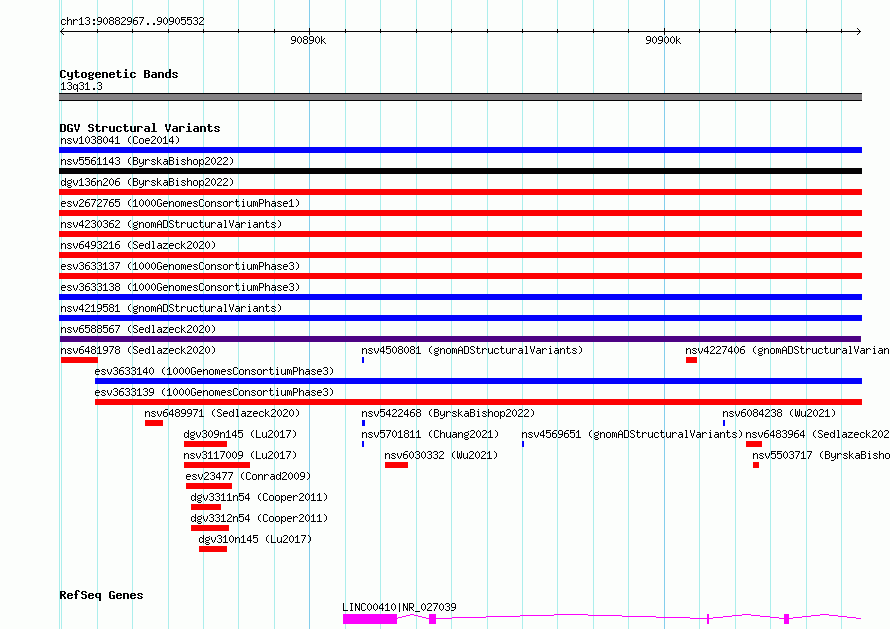Select the chr13:90882967..90905532 coordinates text
This screenshot has height=629, width=890.
coord(132,21)
